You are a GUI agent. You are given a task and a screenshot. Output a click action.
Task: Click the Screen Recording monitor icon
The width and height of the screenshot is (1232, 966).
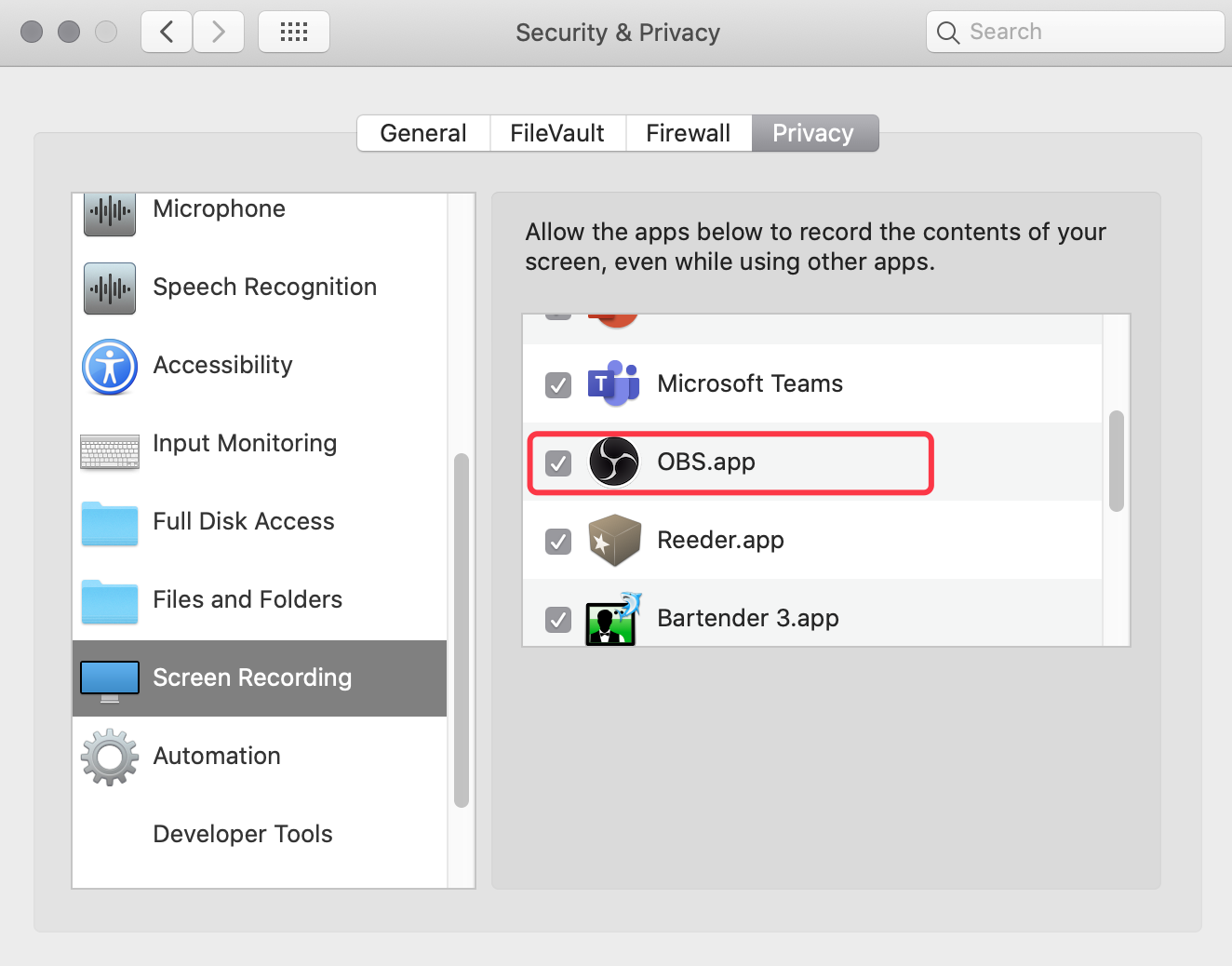pos(110,682)
